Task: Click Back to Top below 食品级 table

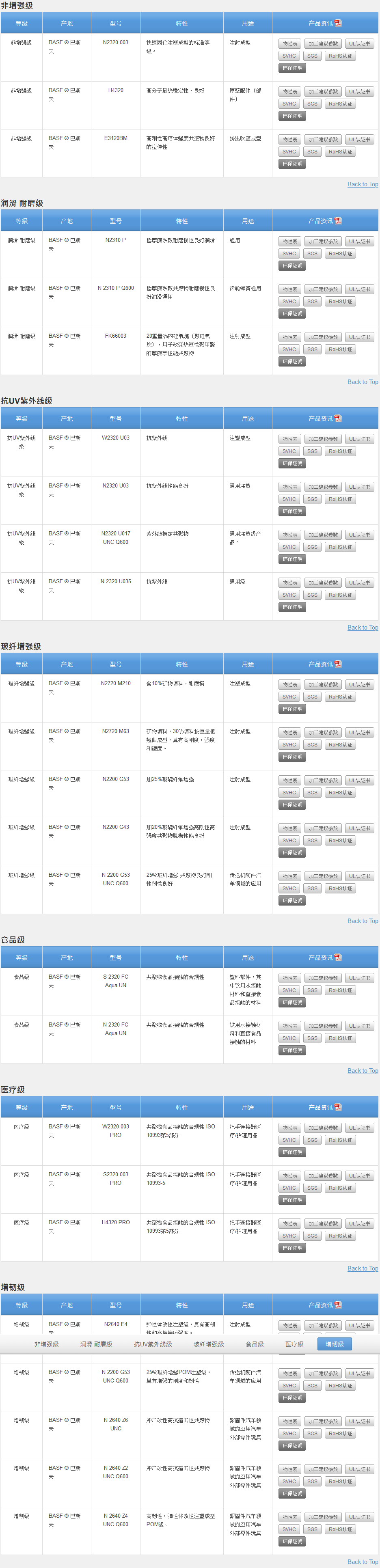Action: point(362,1071)
